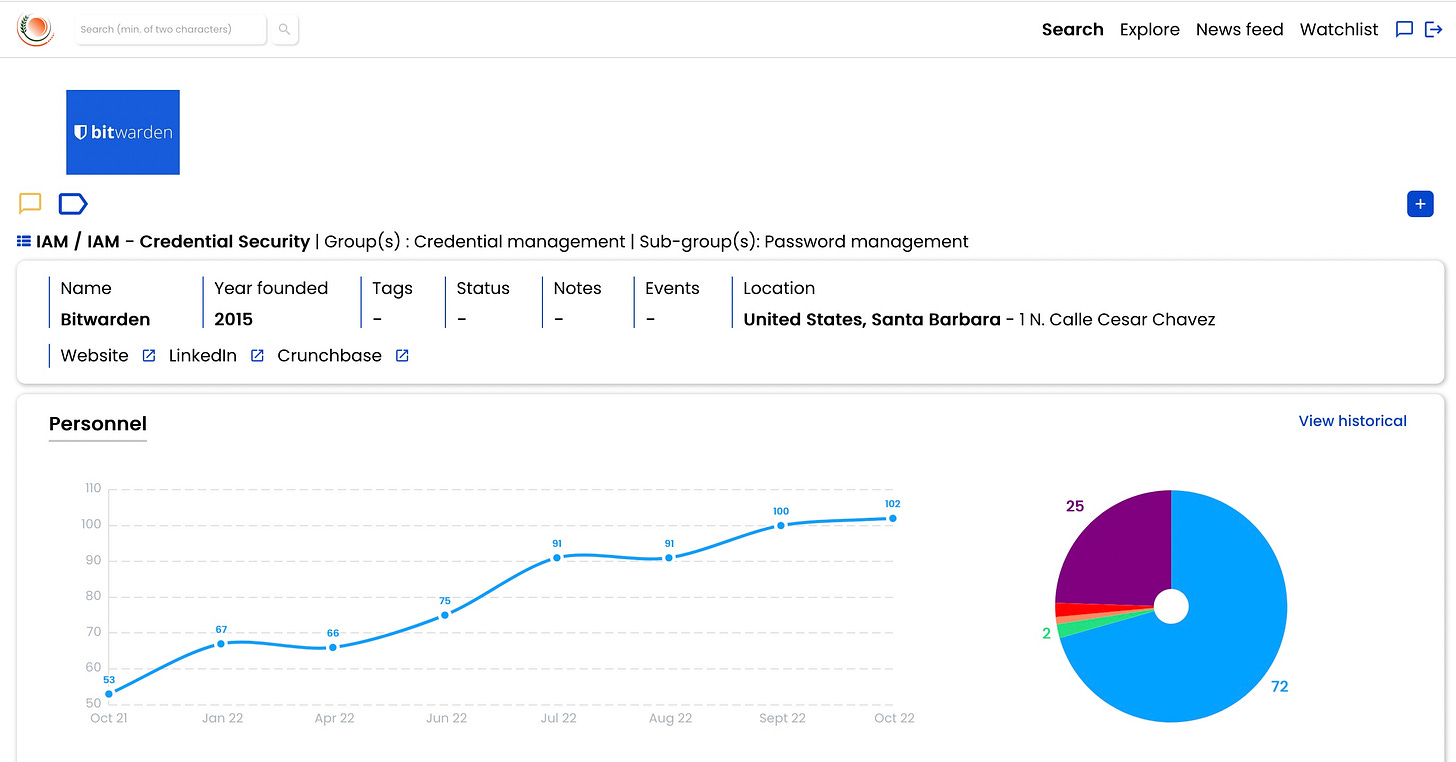This screenshot has width=1456, height=762.
Task: Click United States, Santa Barbara location text
Action: 872,319
